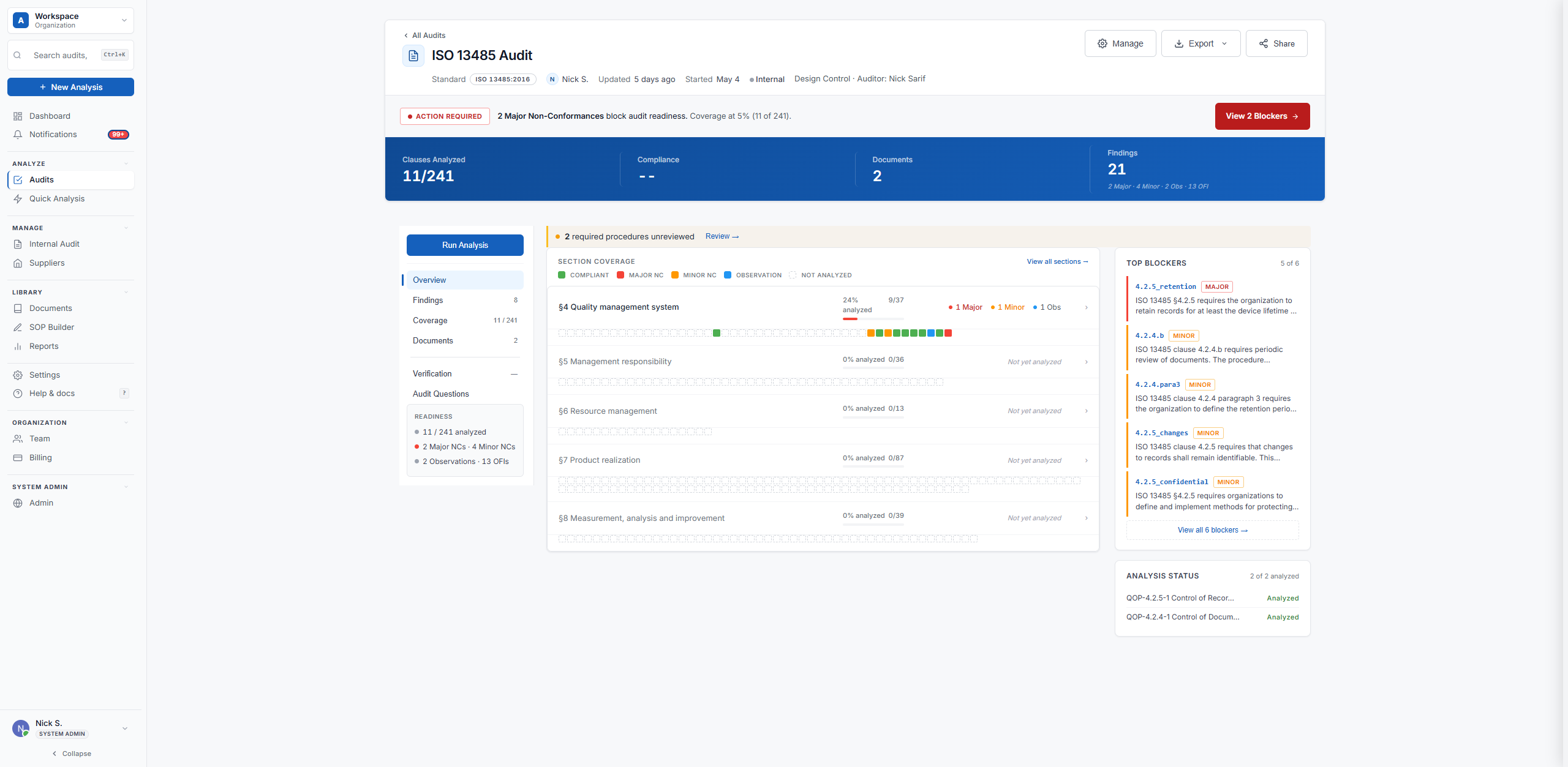The image size is (1568, 767).
Task: Click the Internal Audit document icon
Action: pos(18,244)
